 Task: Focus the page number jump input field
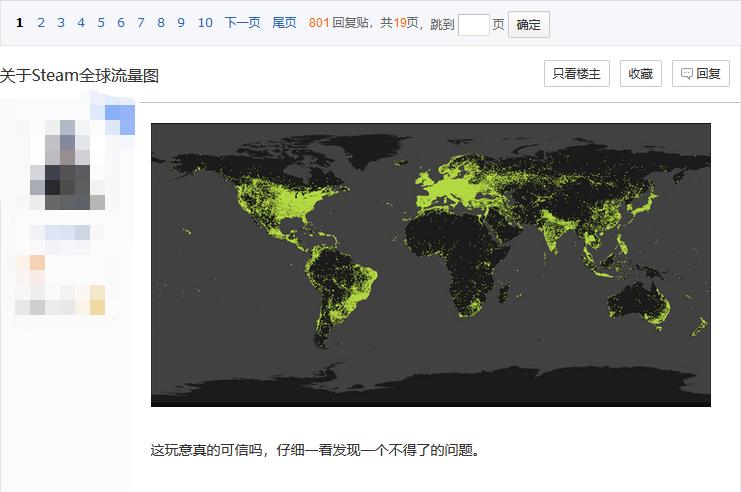473,24
